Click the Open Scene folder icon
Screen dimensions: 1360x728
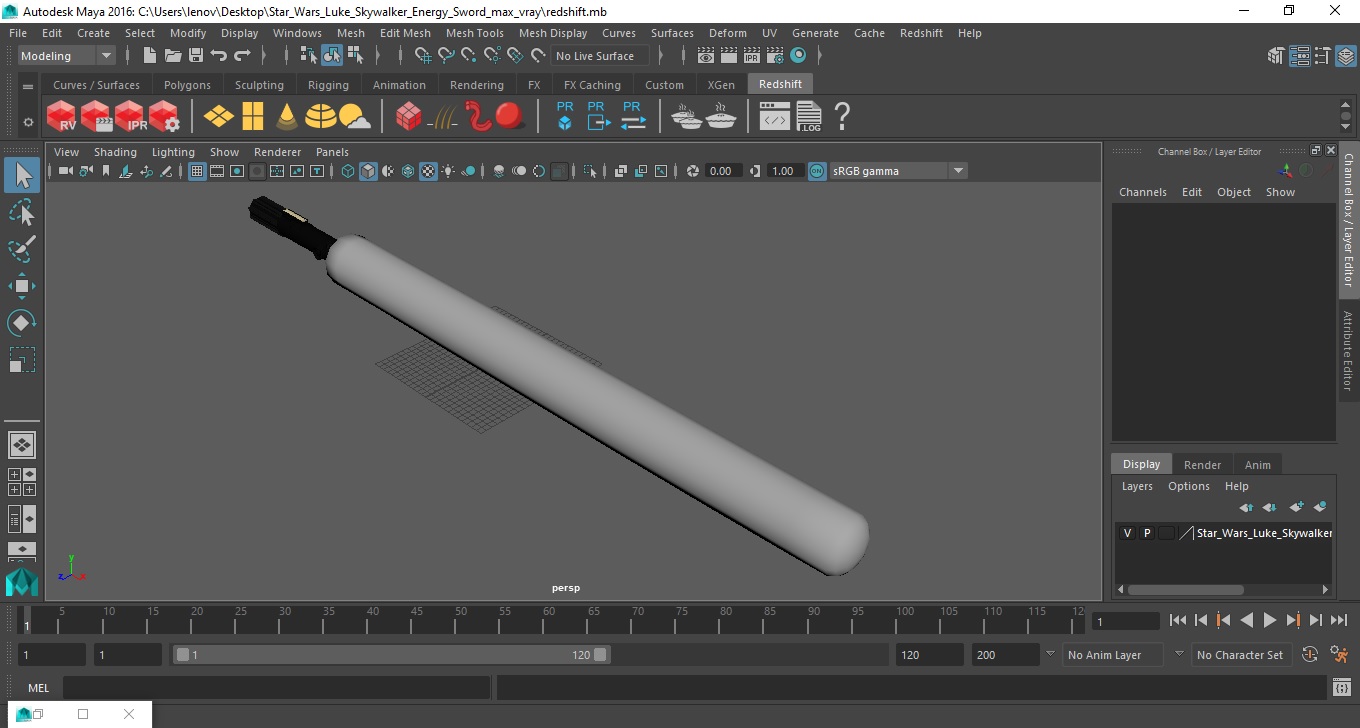tap(173, 56)
